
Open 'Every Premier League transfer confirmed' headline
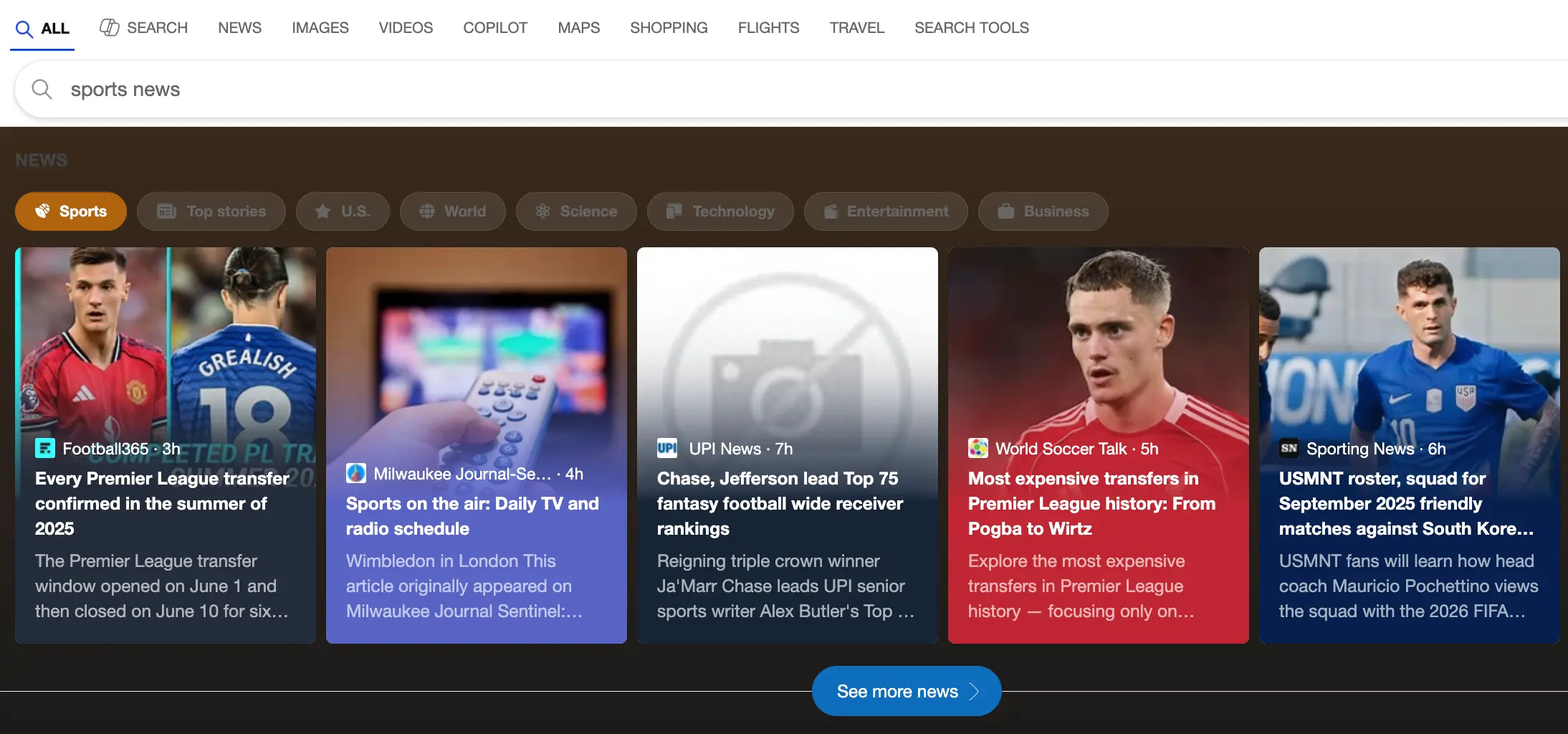click(162, 503)
